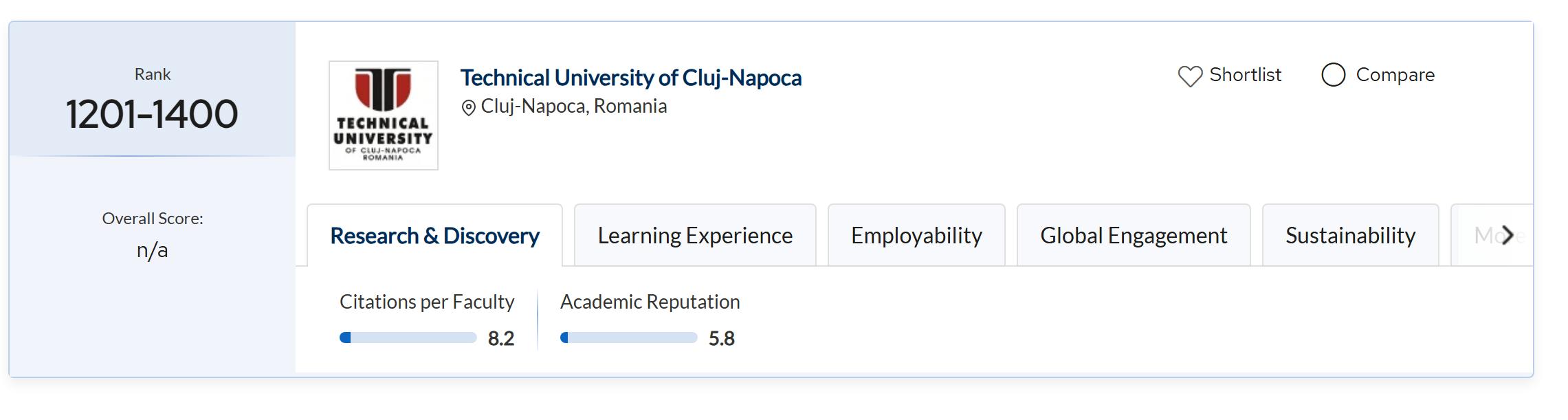The image size is (1568, 420).
Task: Show the Sustainability tab
Action: 1350,236
